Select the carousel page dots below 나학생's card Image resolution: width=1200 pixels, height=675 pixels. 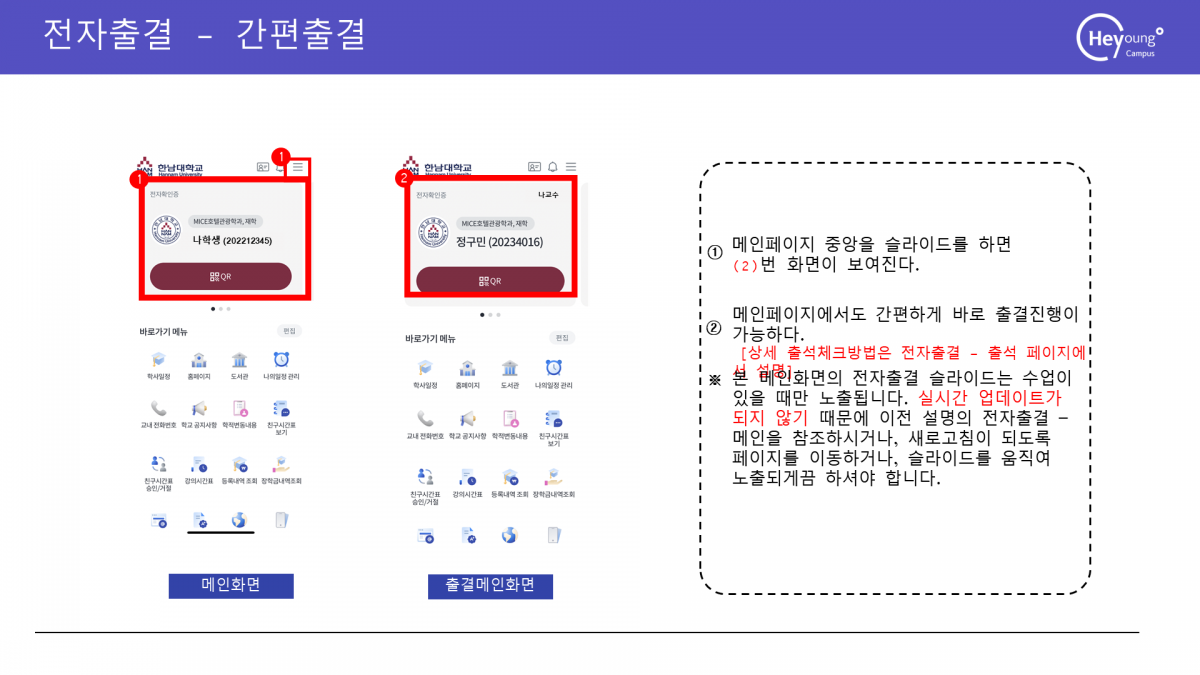tap(221, 309)
